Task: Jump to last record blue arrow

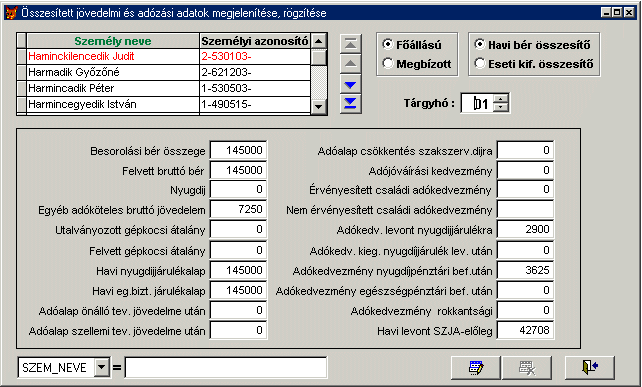Action: coord(350,104)
